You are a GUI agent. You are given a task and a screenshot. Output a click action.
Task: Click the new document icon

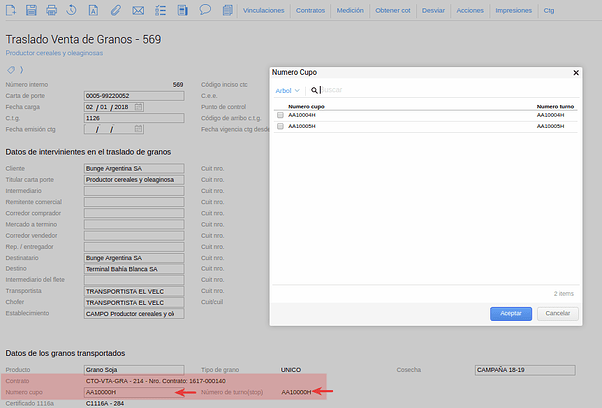(10, 10)
